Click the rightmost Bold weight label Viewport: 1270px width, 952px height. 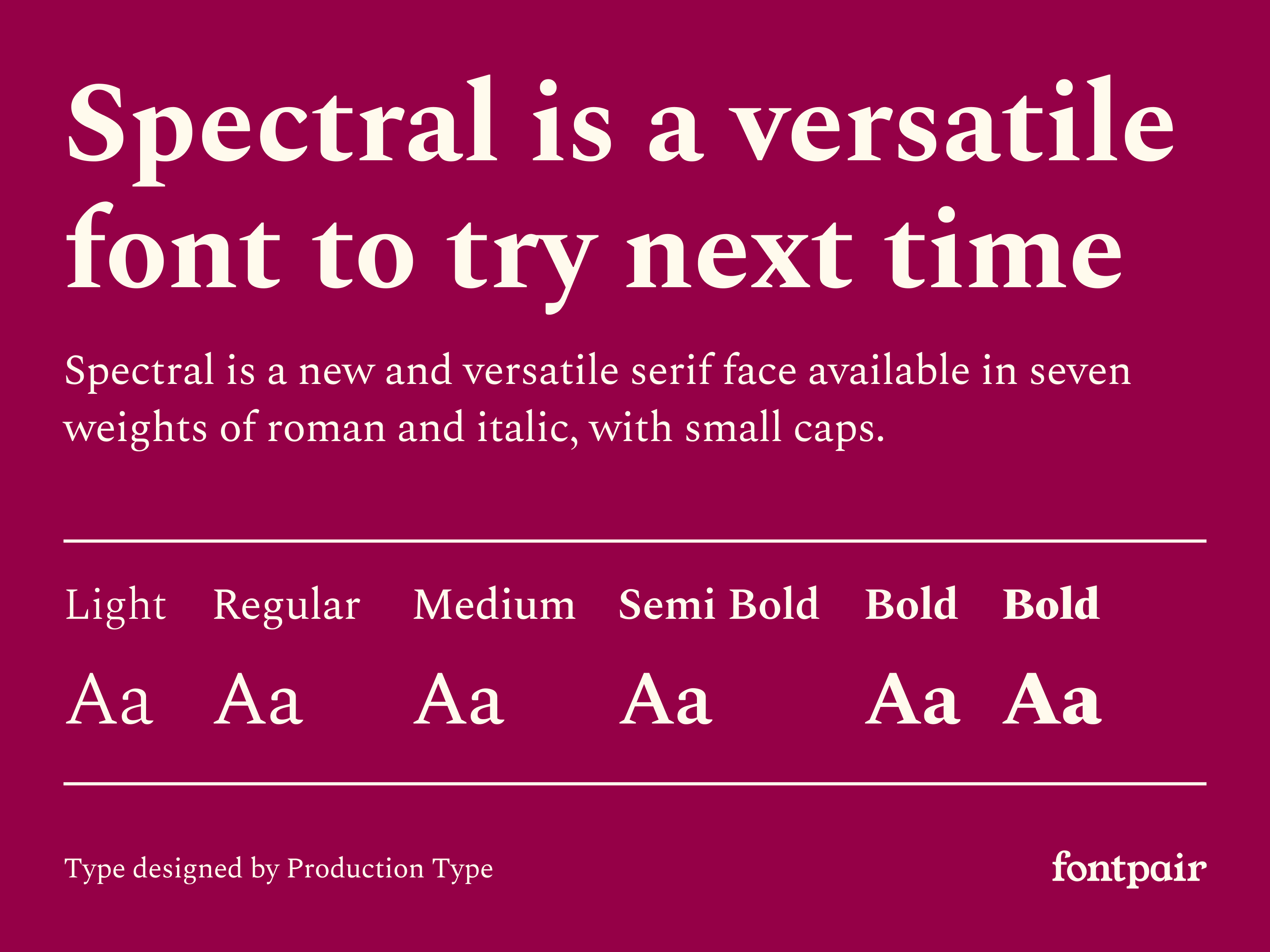[1051, 605]
